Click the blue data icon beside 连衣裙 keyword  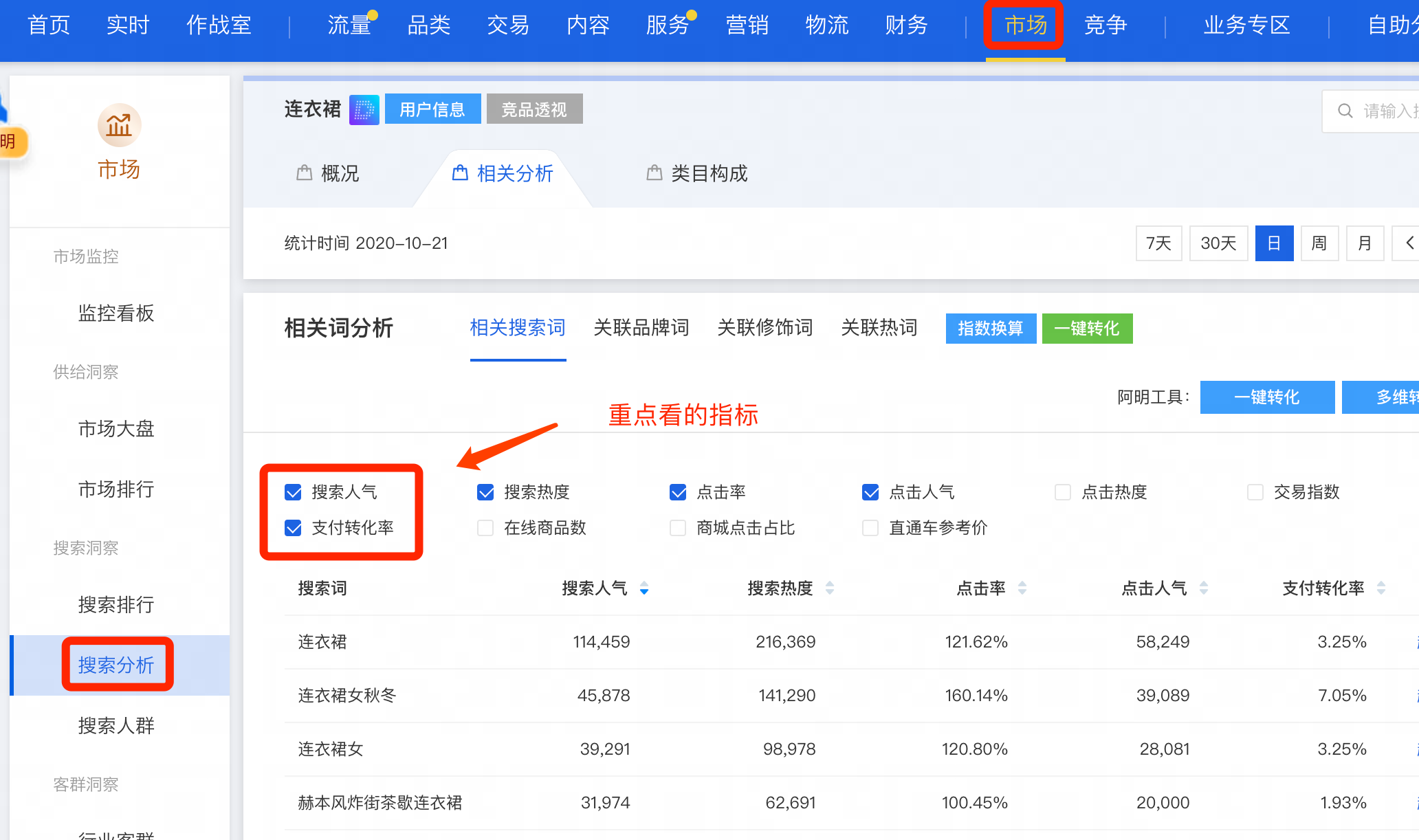364,109
